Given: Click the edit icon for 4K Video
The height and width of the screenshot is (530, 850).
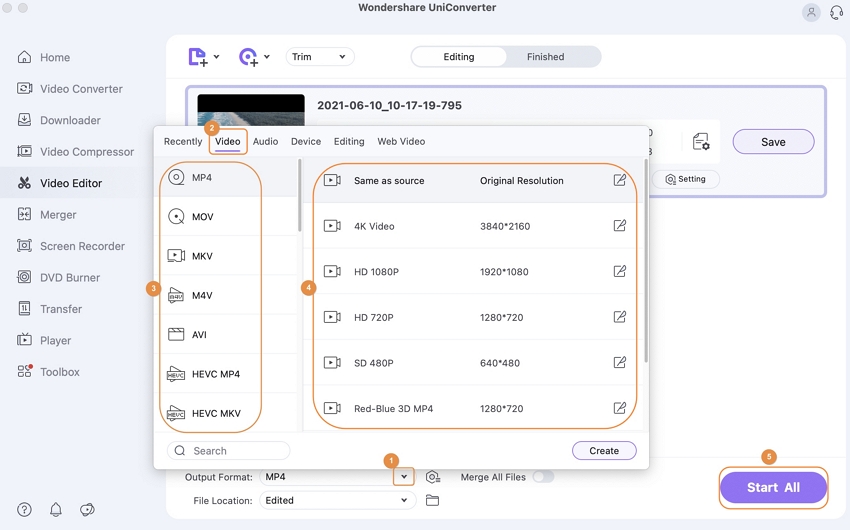Looking at the screenshot, I should 619,226.
